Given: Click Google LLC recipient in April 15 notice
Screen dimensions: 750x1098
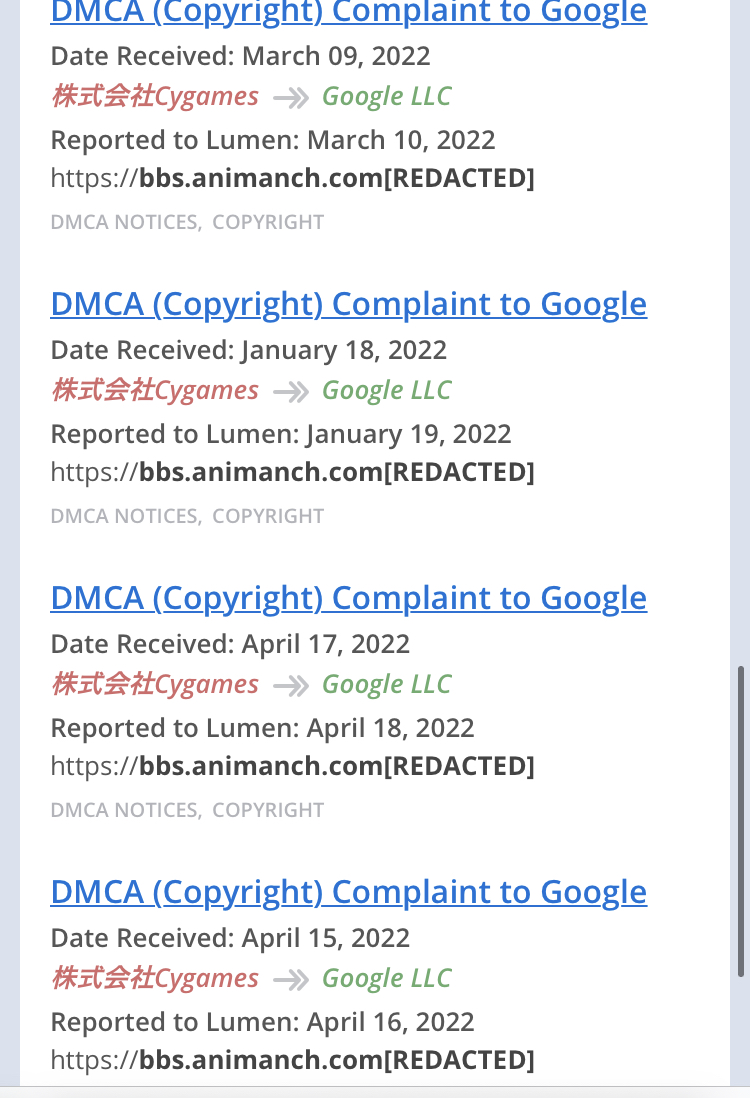Looking at the screenshot, I should coord(387,978).
